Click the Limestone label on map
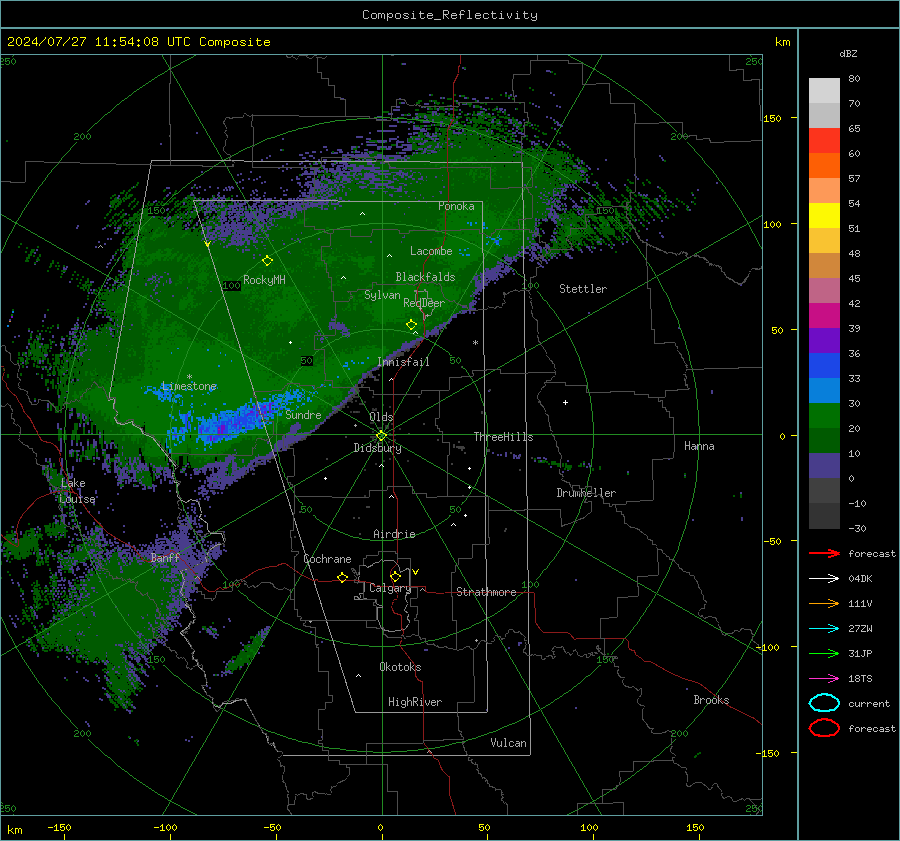 click(x=189, y=386)
